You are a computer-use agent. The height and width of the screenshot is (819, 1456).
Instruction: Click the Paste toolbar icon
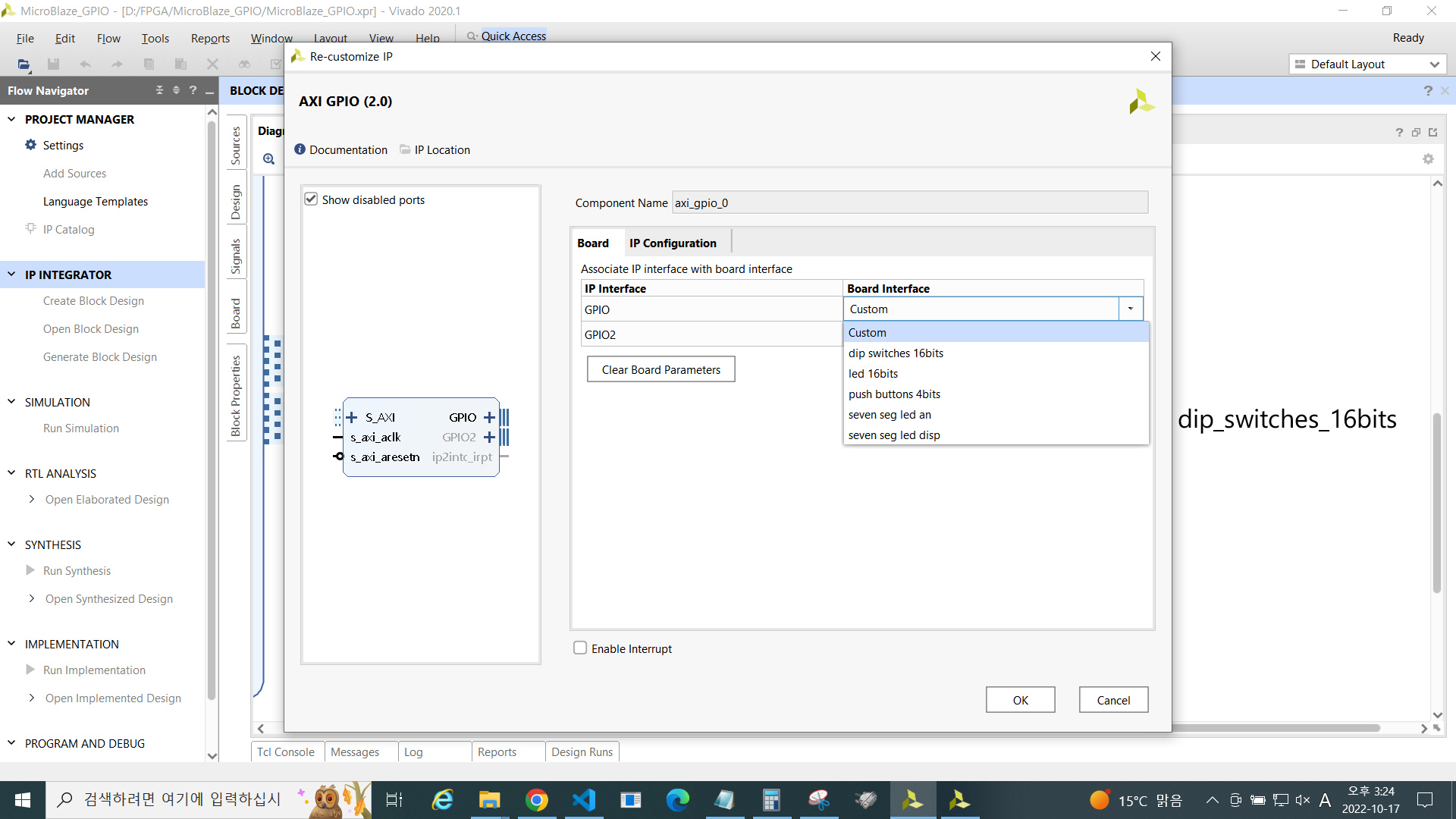point(180,64)
